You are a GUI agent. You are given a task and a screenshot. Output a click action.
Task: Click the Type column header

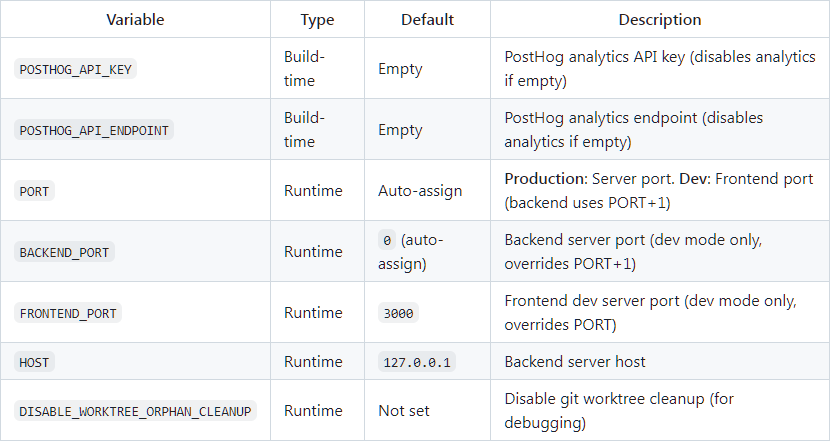pyautogui.click(x=317, y=20)
